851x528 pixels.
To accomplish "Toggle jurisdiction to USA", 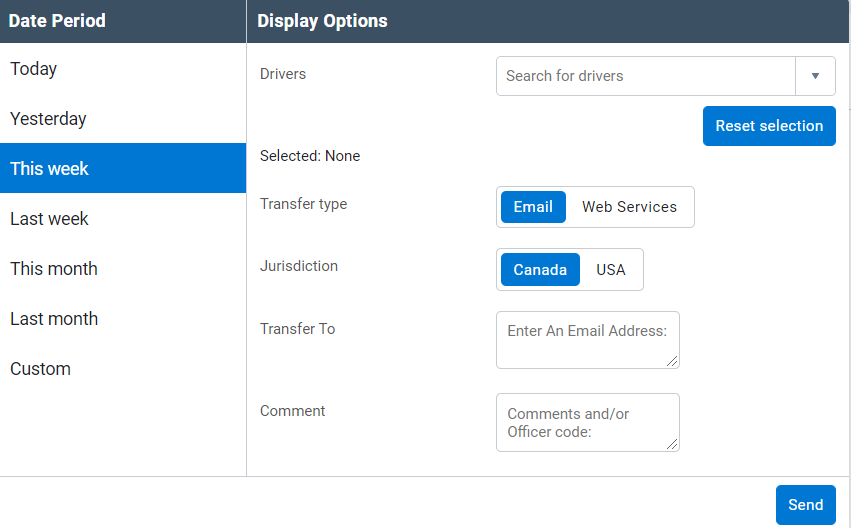I will [610, 270].
